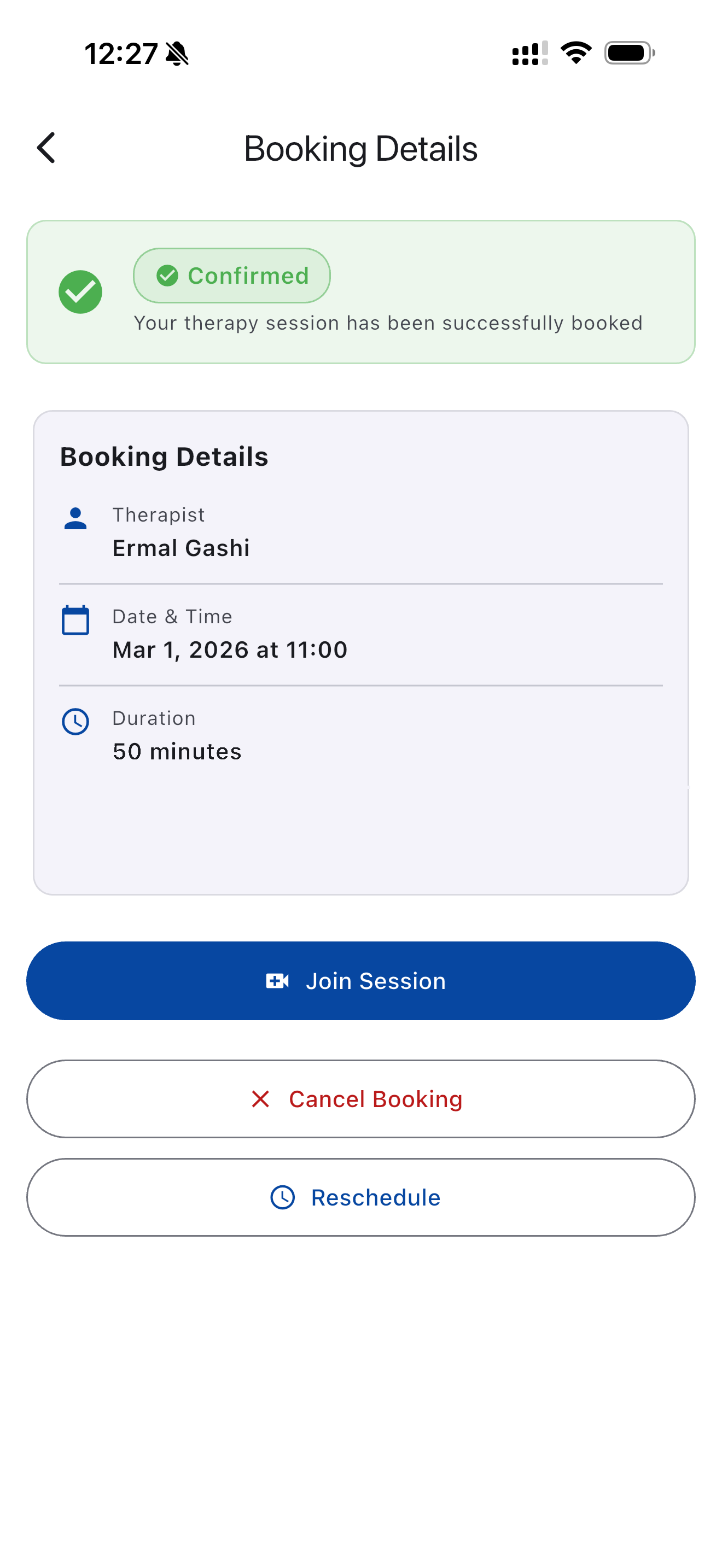Tap the clock icon beside Duration
The image size is (722, 1568).
[x=75, y=722]
